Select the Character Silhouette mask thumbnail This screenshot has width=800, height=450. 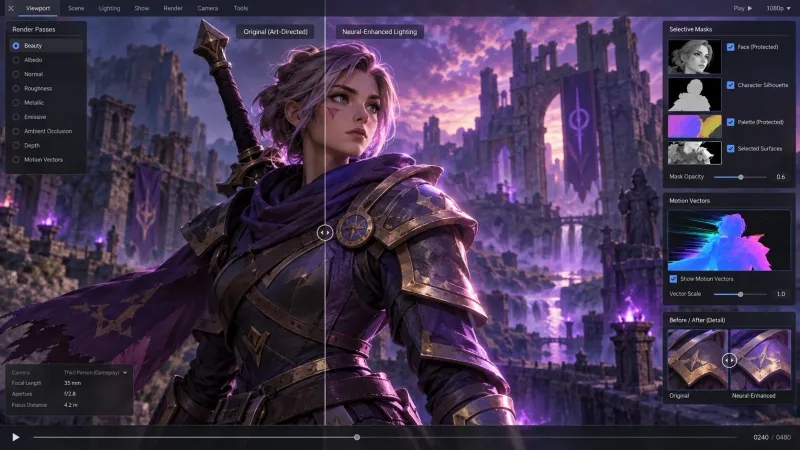point(694,94)
